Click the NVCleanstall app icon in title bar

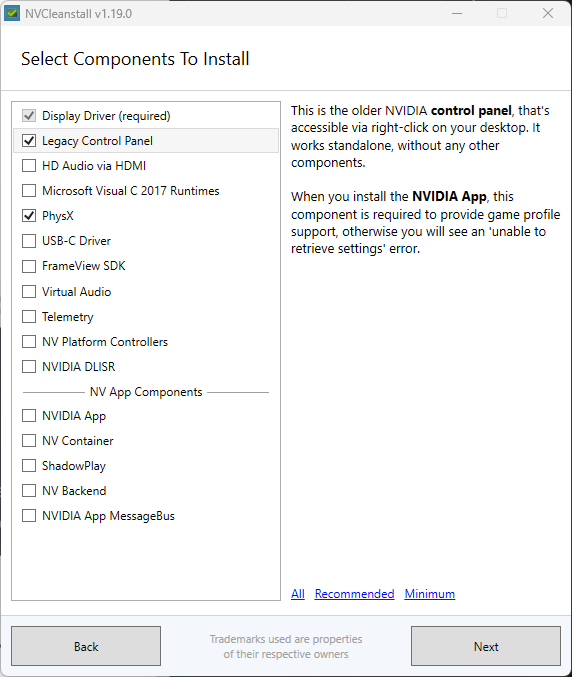pyautogui.click(x=12, y=13)
